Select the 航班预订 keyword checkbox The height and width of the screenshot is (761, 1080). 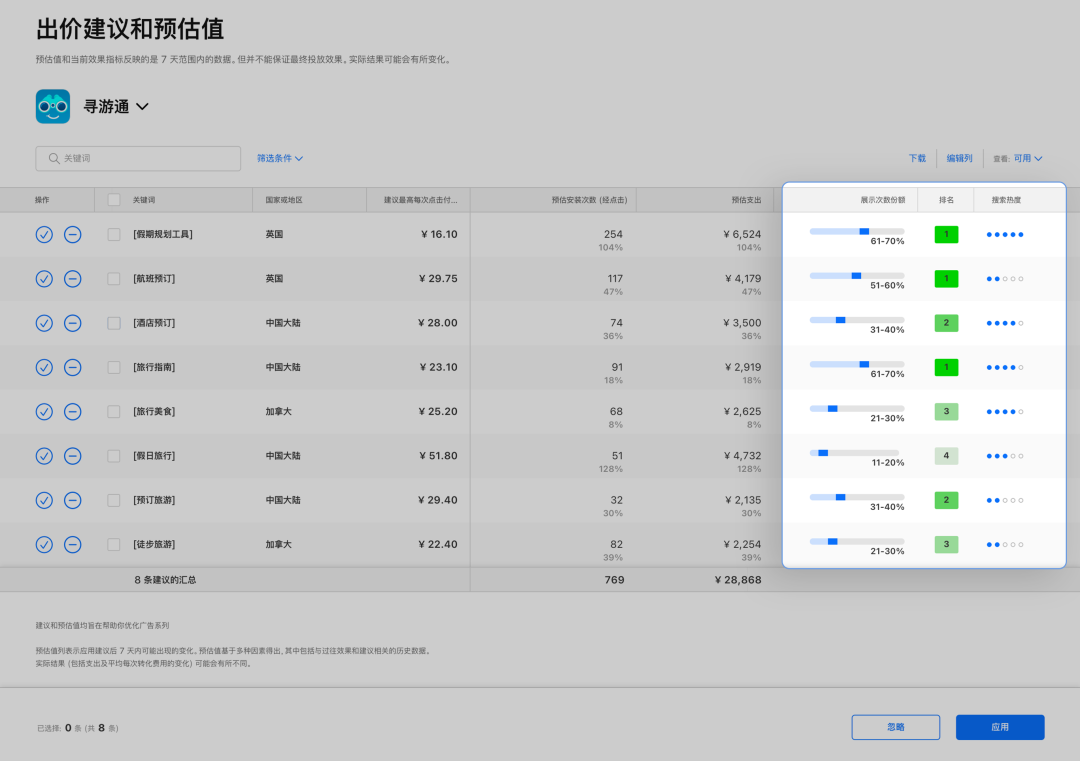click(x=114, y=279)
